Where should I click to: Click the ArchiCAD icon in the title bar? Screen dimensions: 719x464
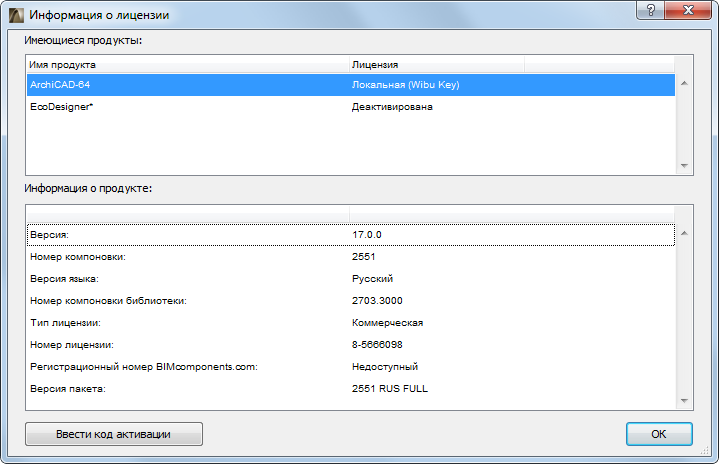tap(16, 15)
